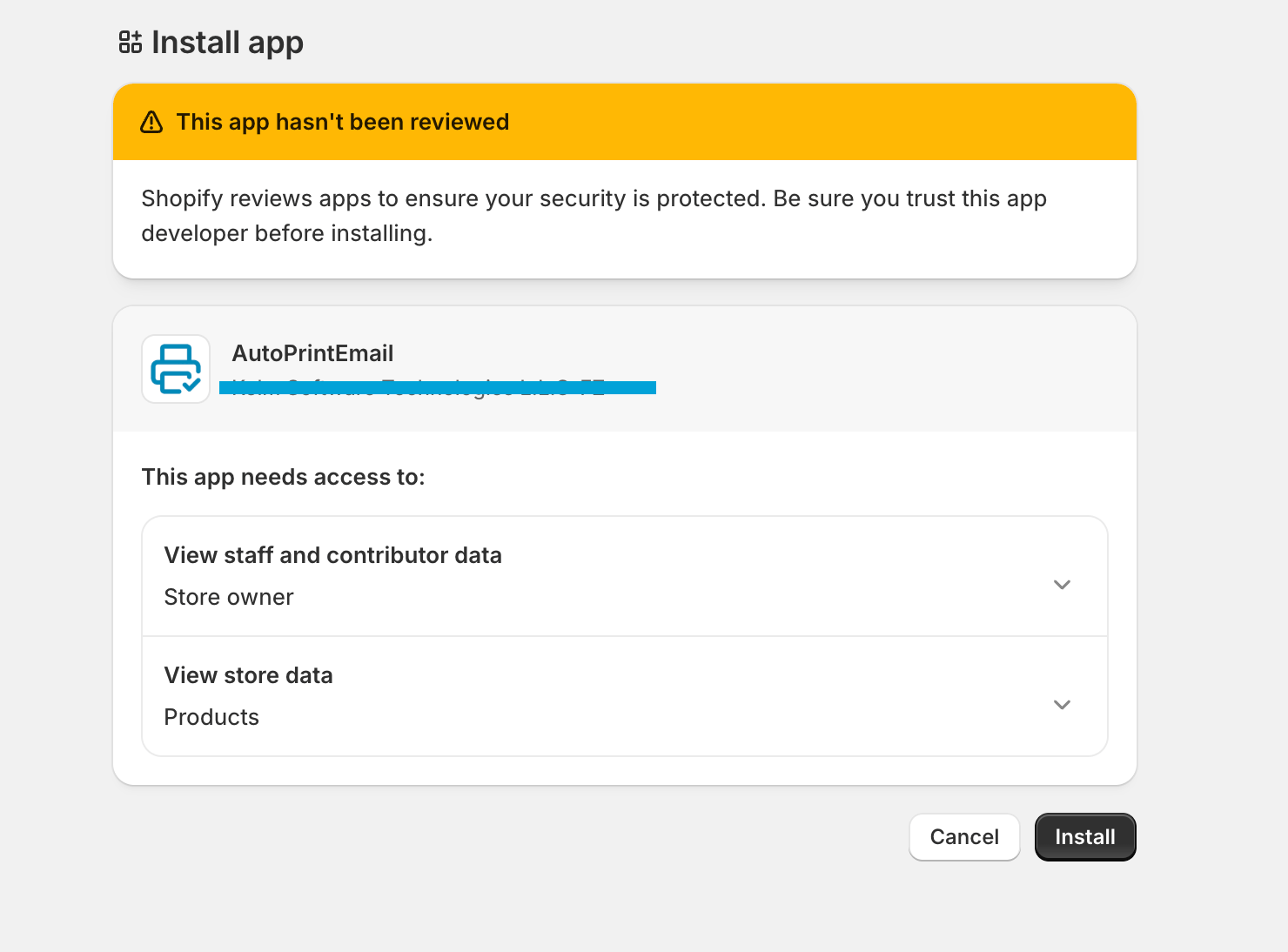Screen dimensions: 1288x952
Task: Click the 'Products' permission text
Action: pyautogui.click(x=211, y=717)
